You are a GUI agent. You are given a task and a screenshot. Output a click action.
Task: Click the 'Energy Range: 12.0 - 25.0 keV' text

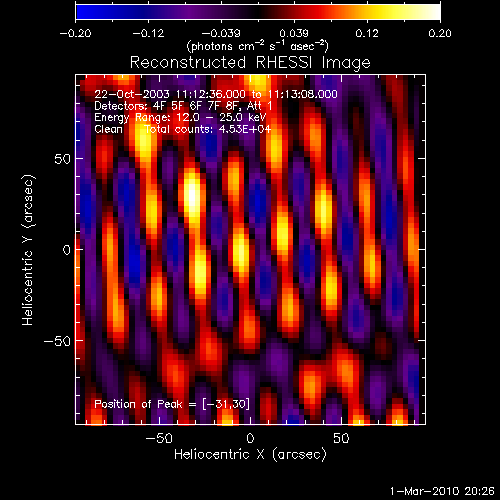pyautogui.click(x=180, y=118)
